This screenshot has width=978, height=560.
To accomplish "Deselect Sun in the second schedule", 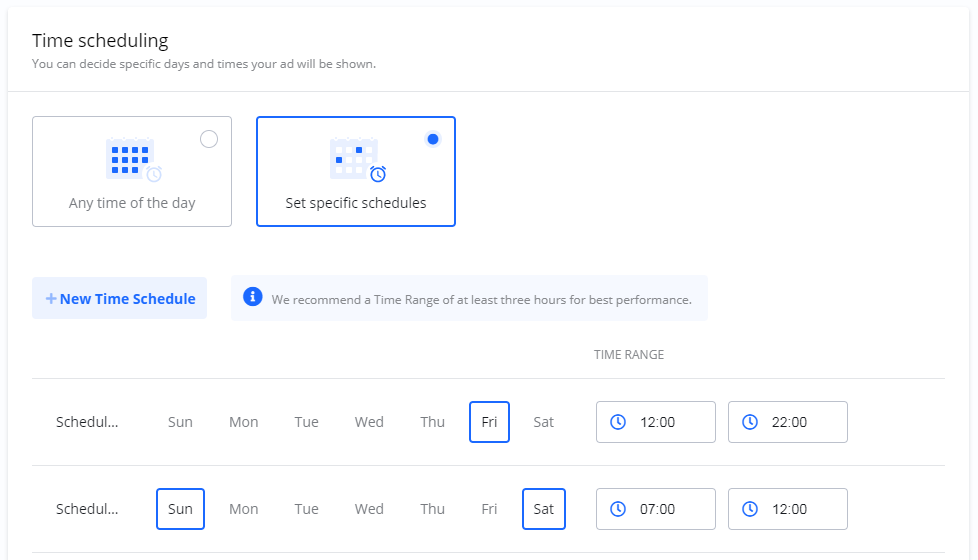I will [180, 509].
